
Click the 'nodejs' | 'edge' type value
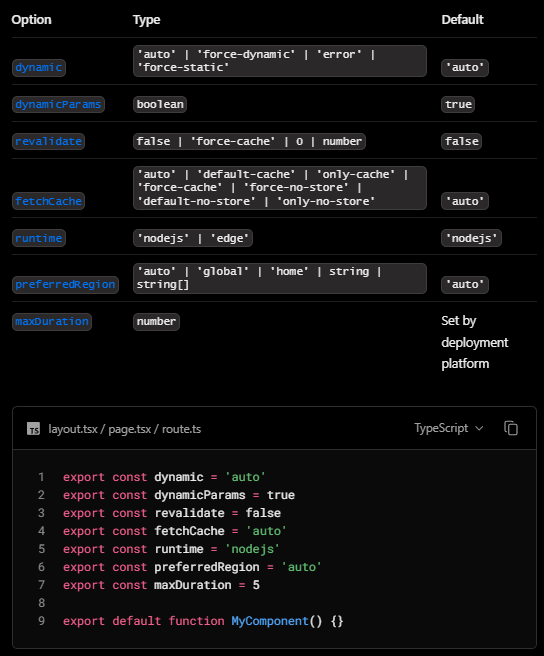[193, 238]
